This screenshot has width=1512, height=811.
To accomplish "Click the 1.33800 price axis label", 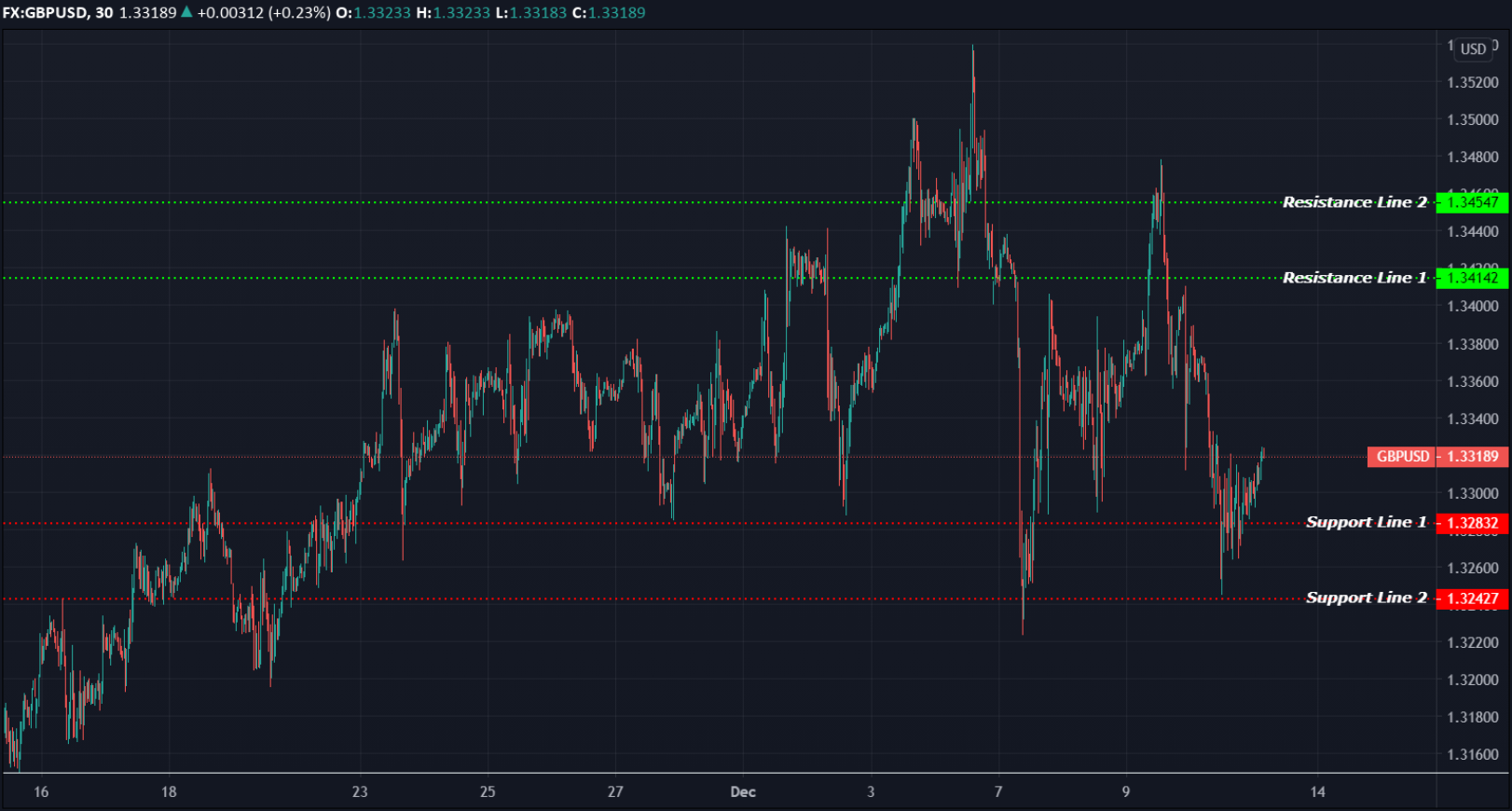I will tap(1473, 344).
